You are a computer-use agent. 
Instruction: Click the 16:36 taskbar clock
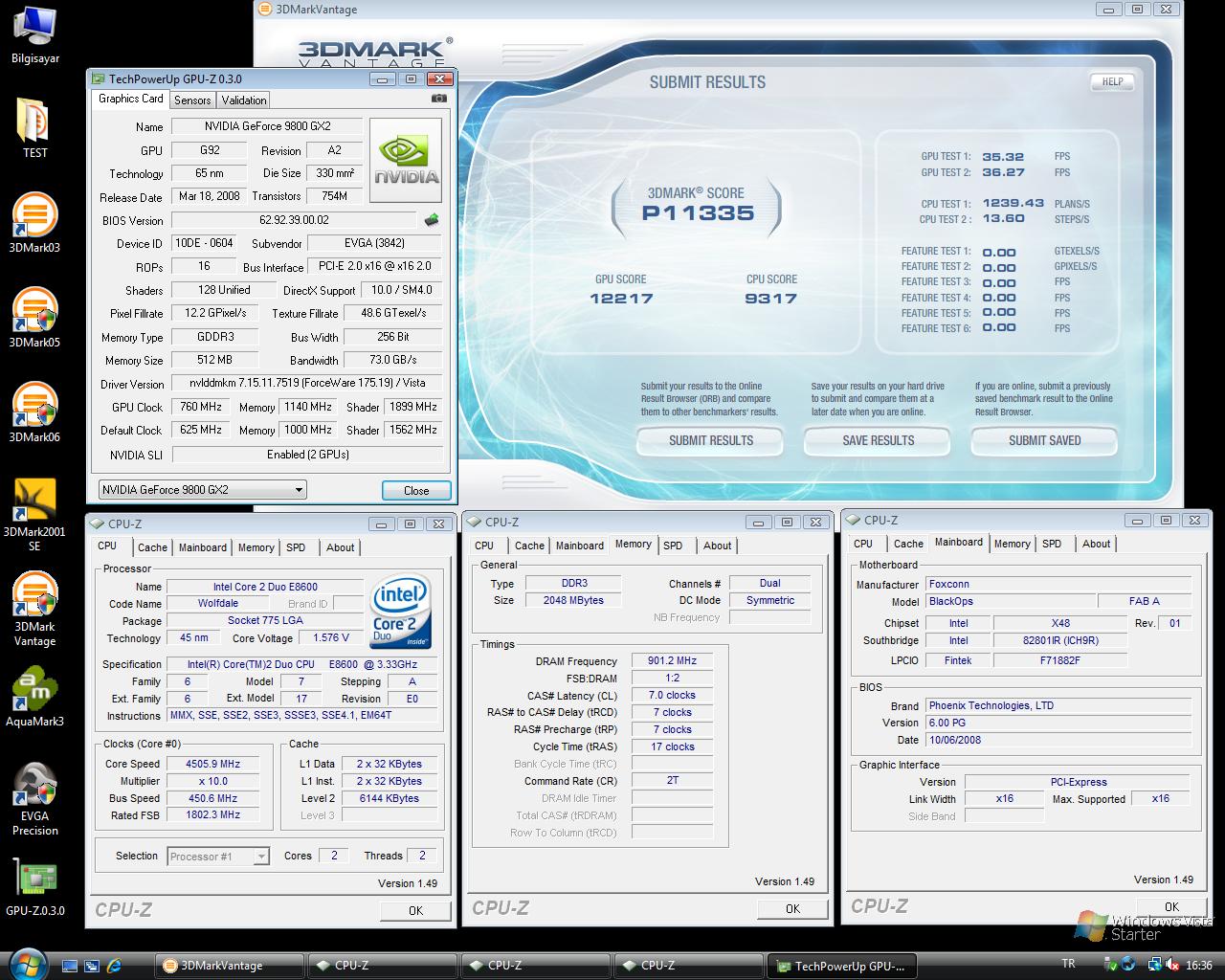1198,965
